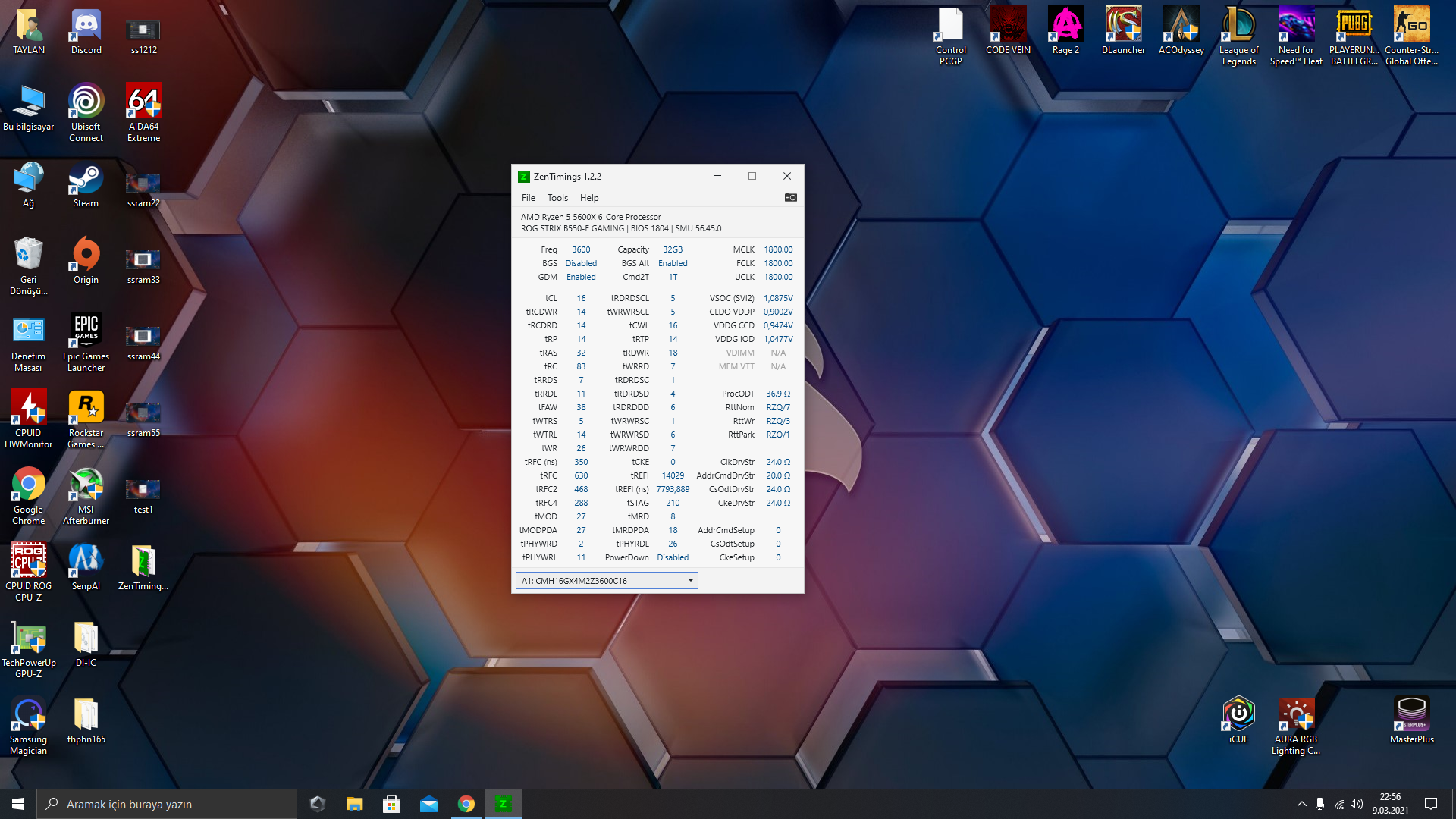Launch Need for Speed Heat shortcut
The image size is (1456, 819).
pyautogui.click(x=1297, y=36)
